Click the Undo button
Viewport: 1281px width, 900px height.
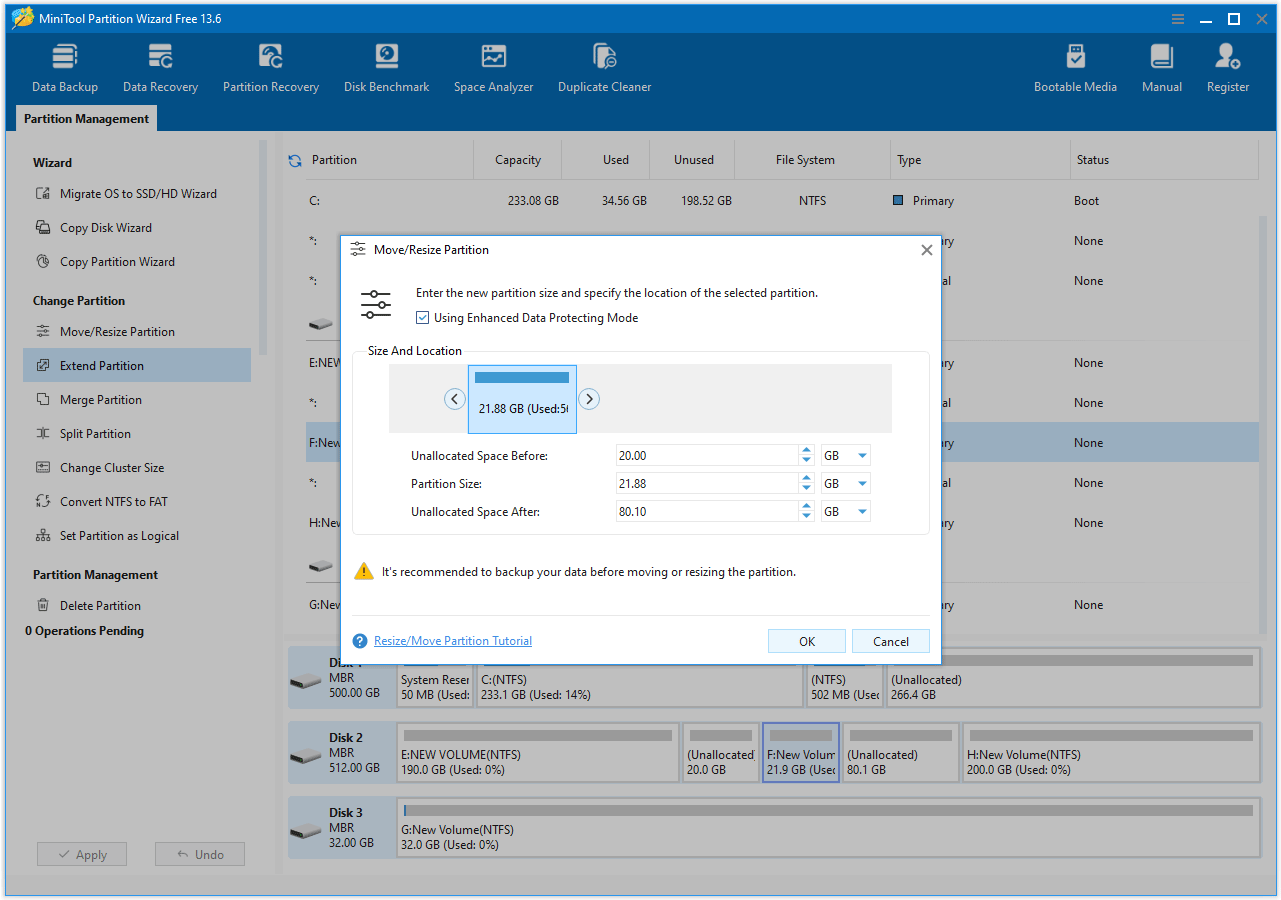200,855
